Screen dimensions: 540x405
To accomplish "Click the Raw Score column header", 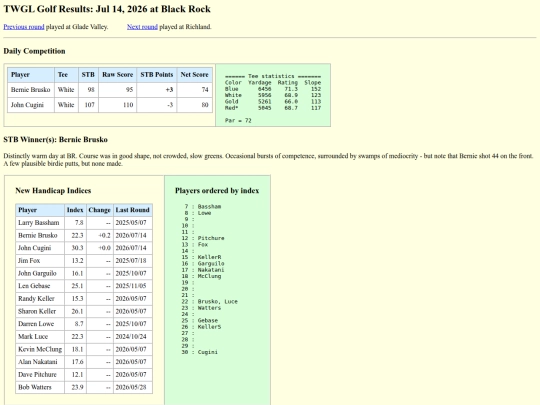I will (x=117, y=75).
